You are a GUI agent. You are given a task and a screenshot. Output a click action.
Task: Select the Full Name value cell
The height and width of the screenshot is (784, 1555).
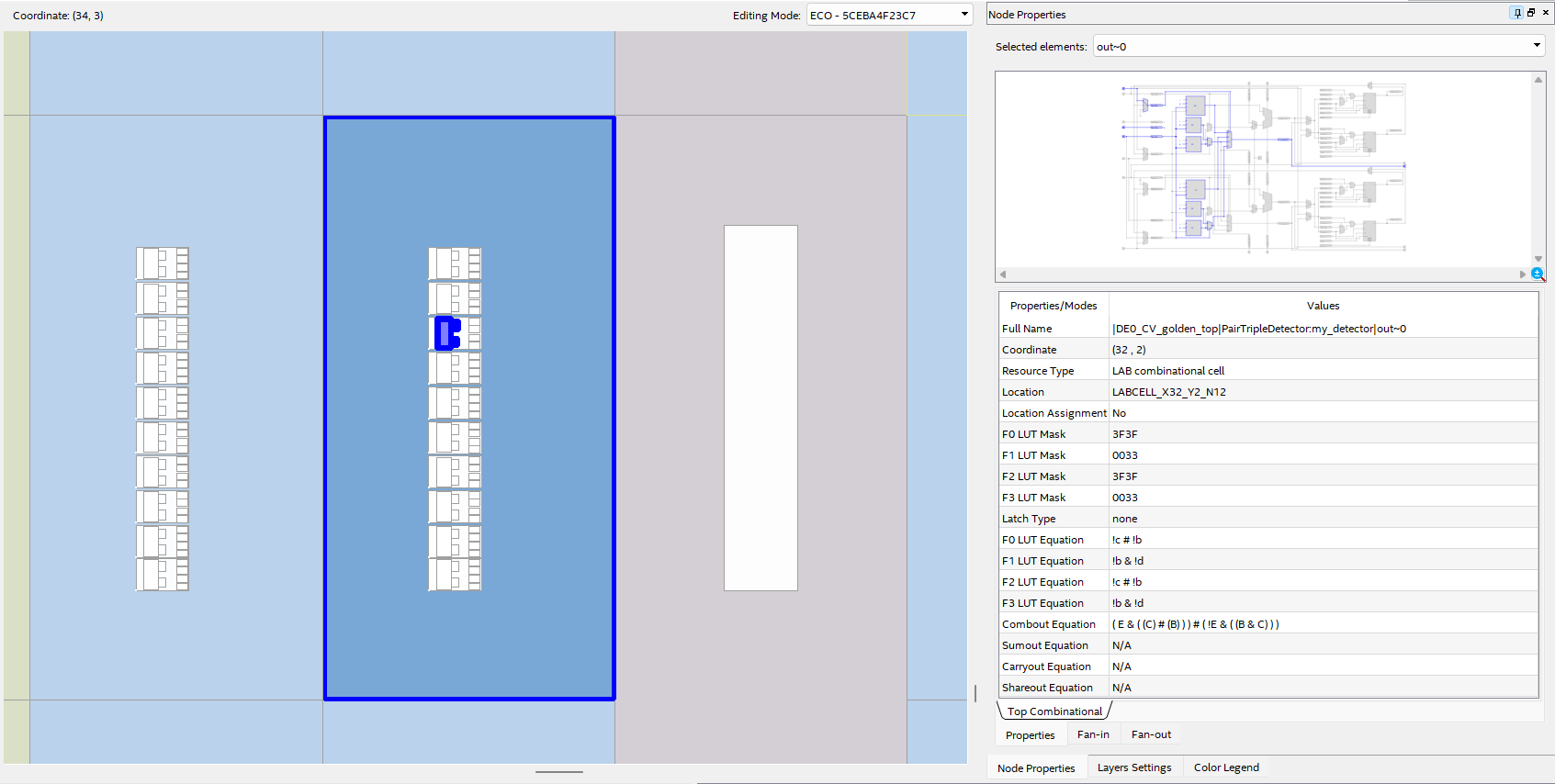(1323, 329)
